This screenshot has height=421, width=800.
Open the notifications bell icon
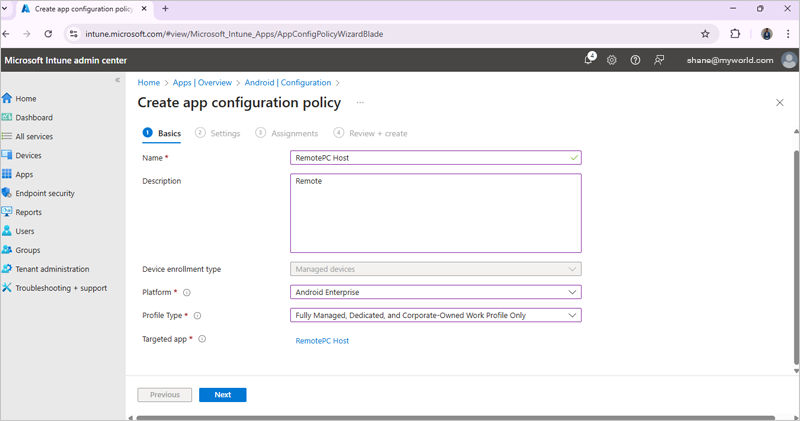589,60
